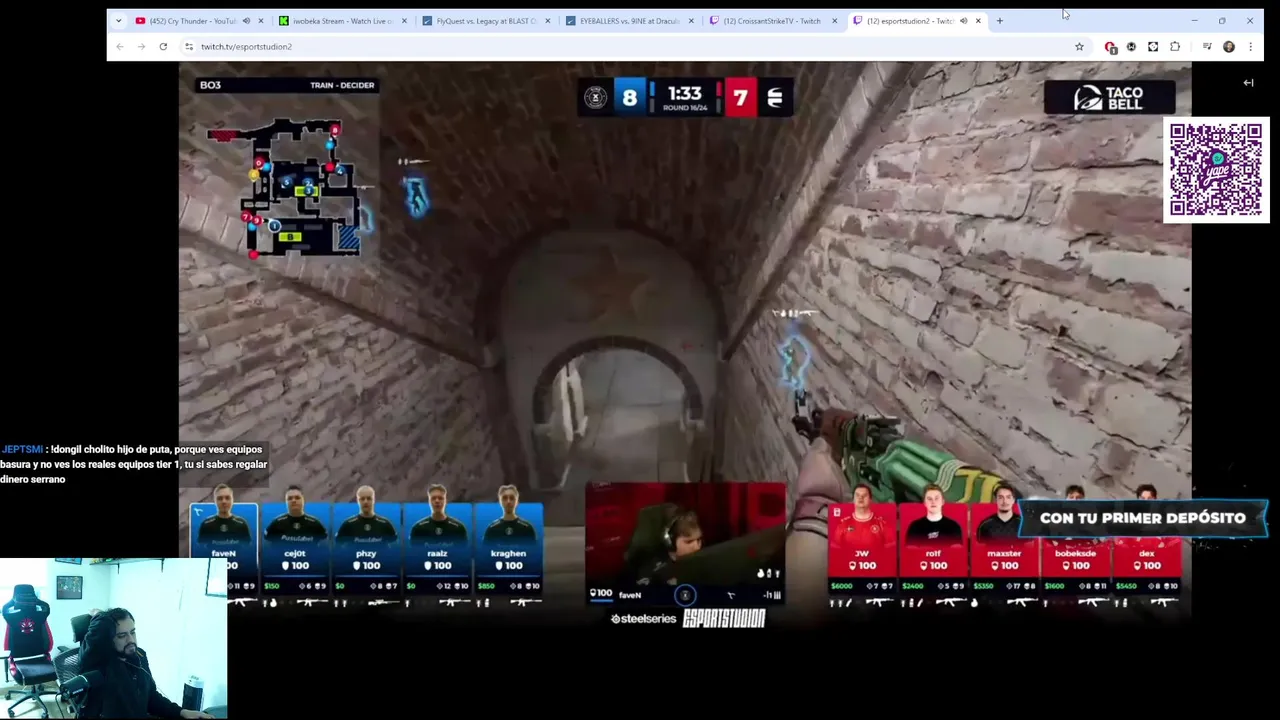Click the Yape QR code overlay
The width and height of the screenshot is (1280, 720).
[1216, 170]
